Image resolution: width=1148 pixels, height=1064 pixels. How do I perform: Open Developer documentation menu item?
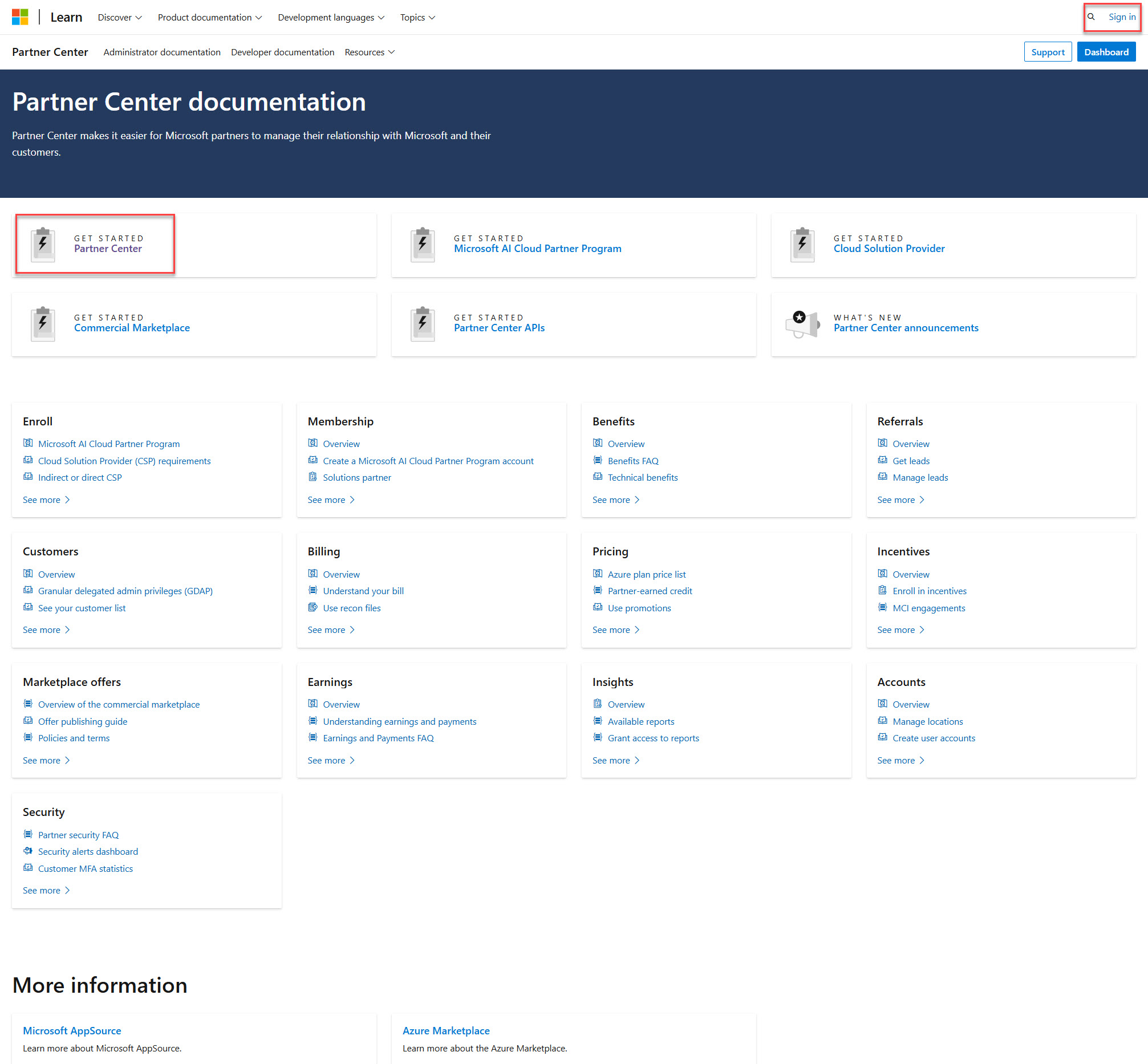point(283,52)
